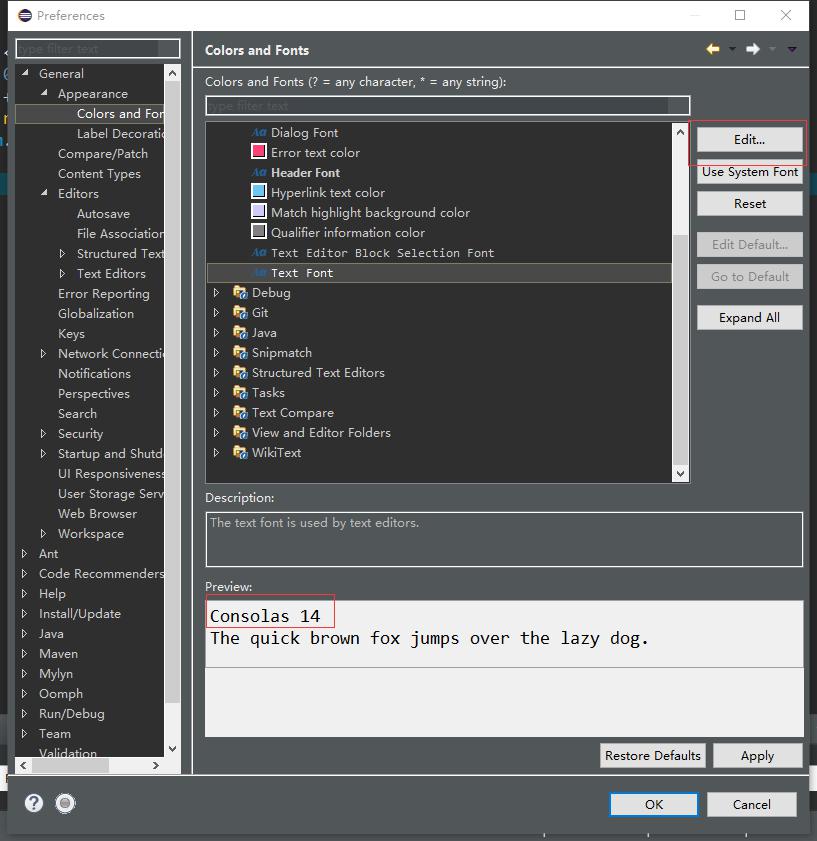
Task: Click Structured Text Editors folder icon
Action: [240, 372]
